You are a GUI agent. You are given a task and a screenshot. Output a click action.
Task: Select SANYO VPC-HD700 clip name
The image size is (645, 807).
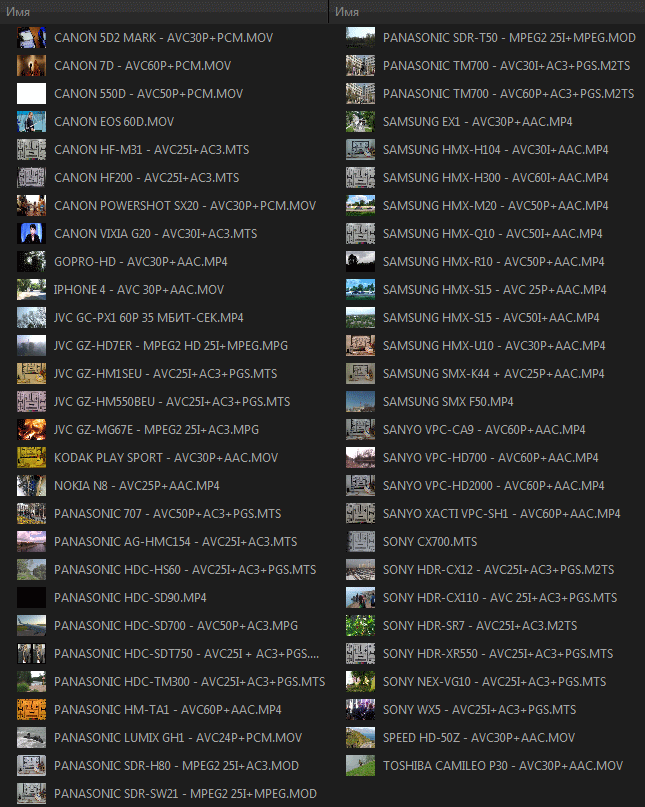pyautogui.click(x=491, y=458)
